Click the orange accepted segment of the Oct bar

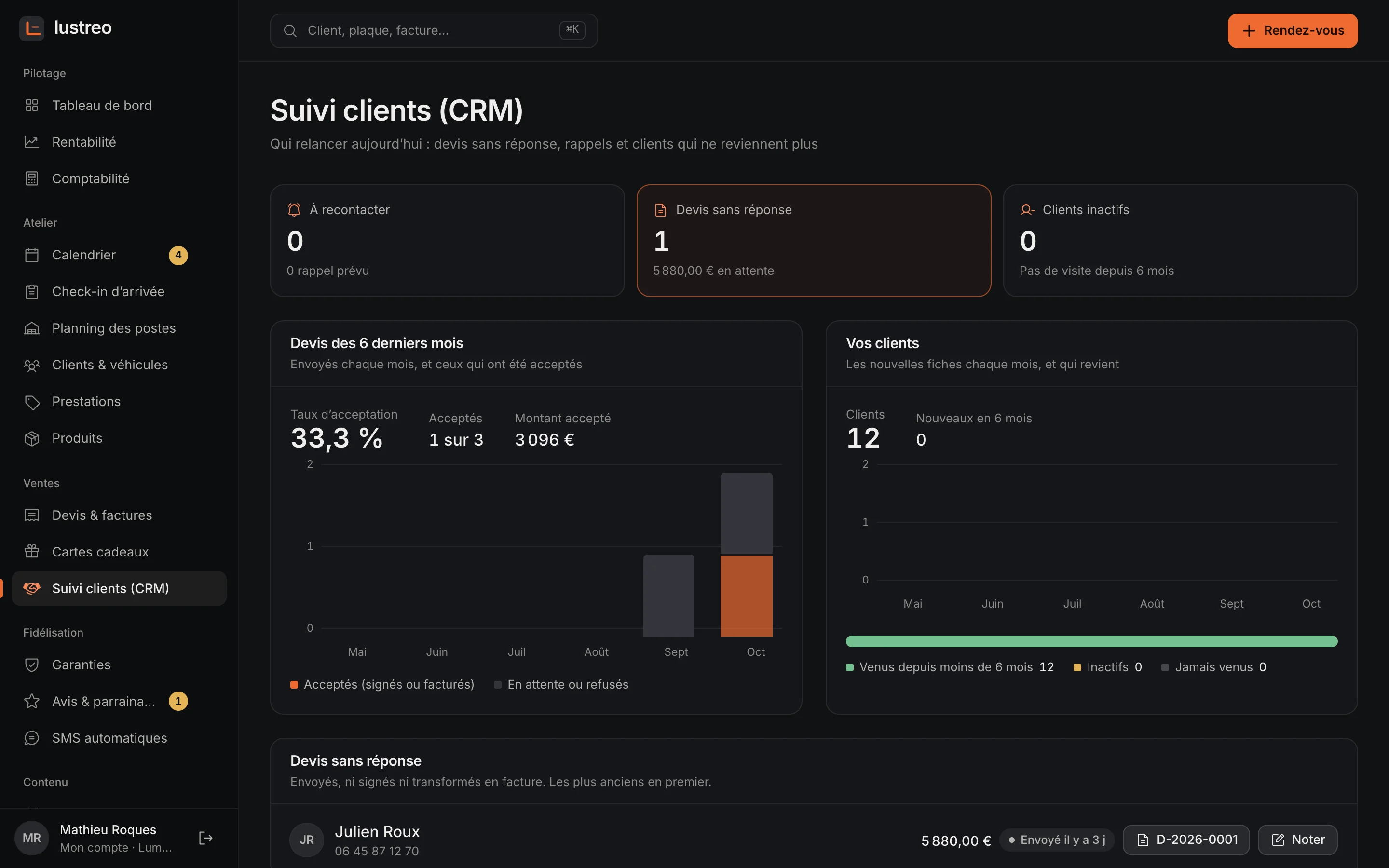point(746,596)
